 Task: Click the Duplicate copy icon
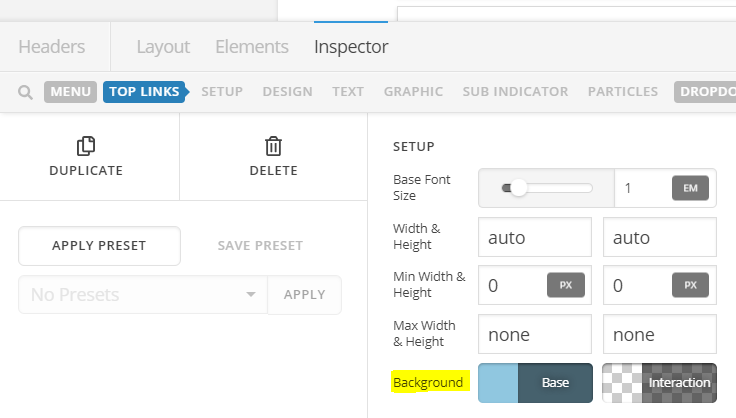86,147
